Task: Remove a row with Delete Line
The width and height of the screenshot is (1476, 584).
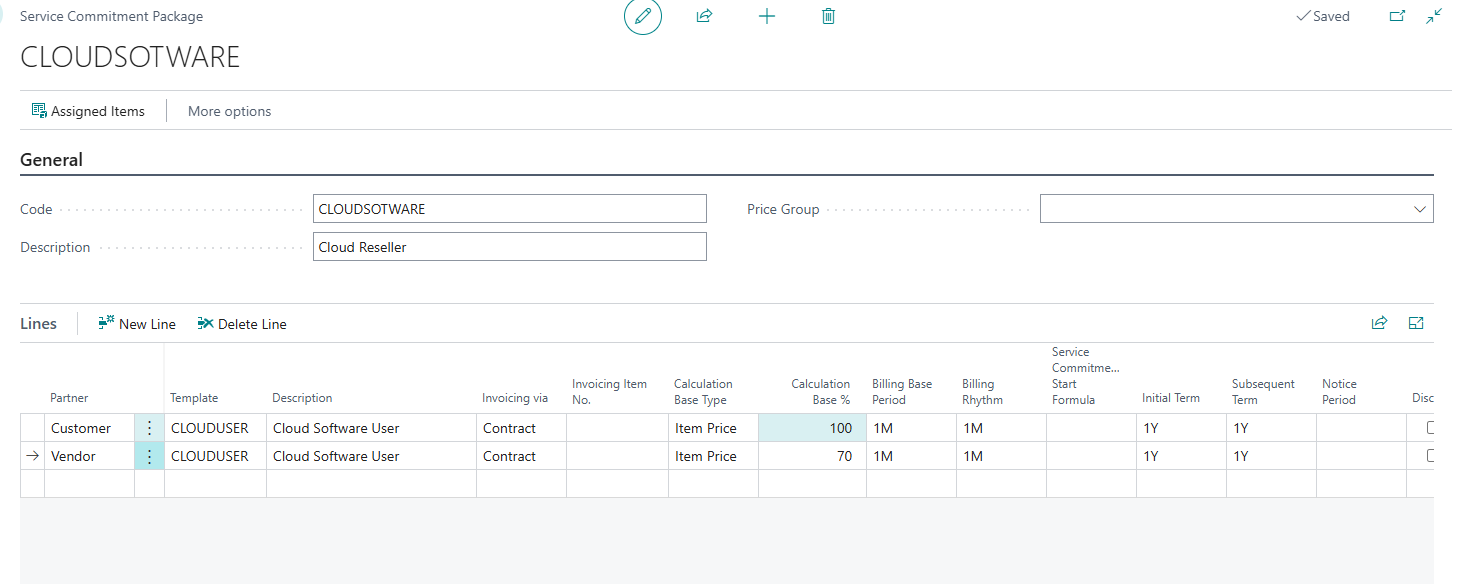Action: pyautogui.click(x=242, y=323)
